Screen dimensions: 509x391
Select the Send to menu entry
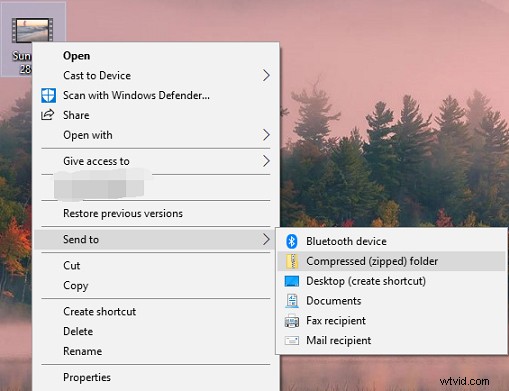[x=155, y=239]
